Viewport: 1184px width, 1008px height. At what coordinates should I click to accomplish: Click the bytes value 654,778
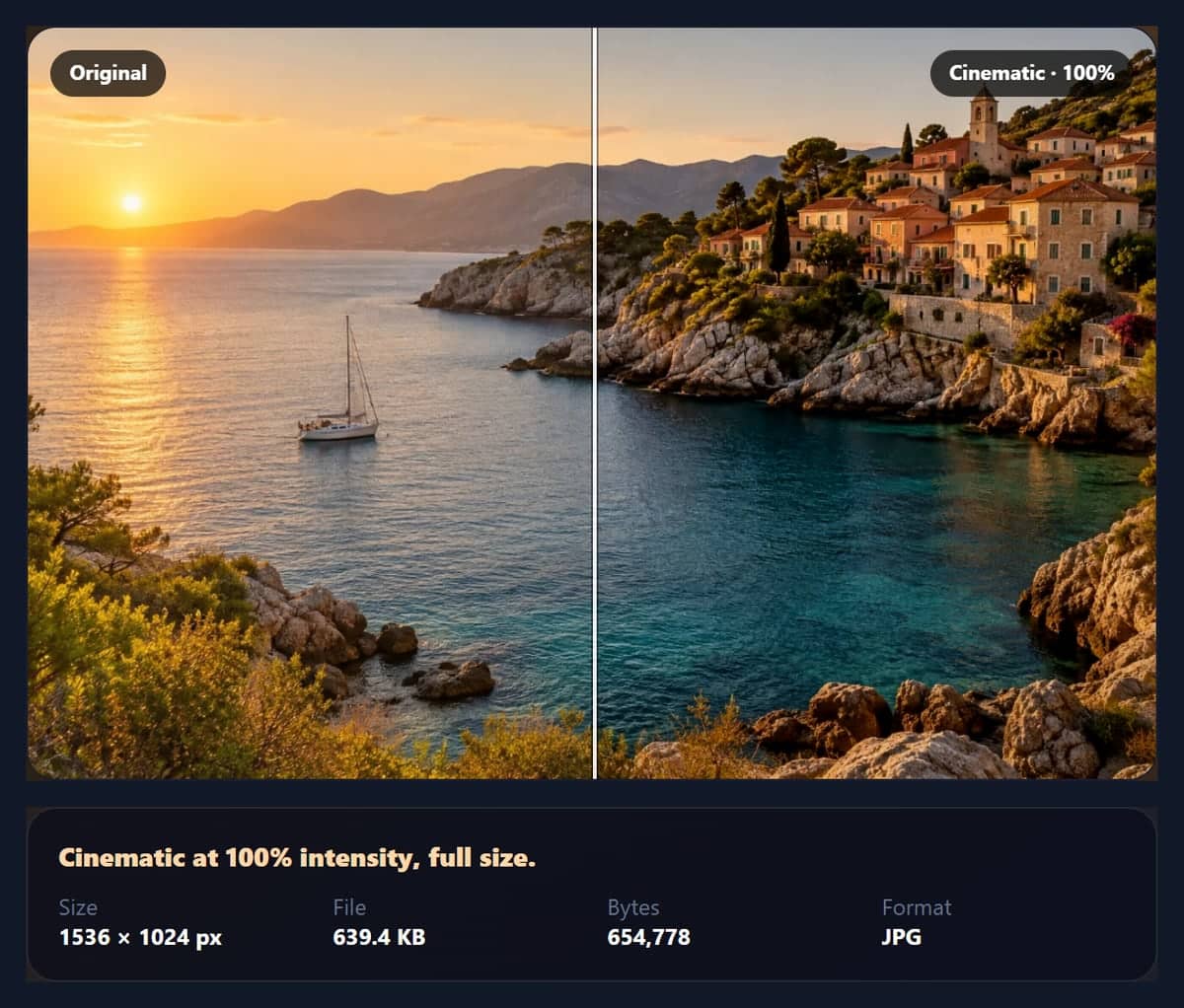648,937
